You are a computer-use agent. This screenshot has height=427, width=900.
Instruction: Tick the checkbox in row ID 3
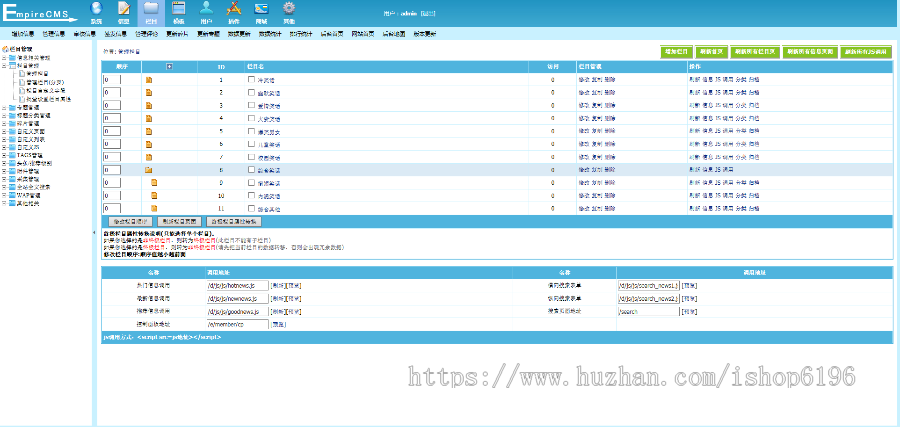[x=251, y=105]
